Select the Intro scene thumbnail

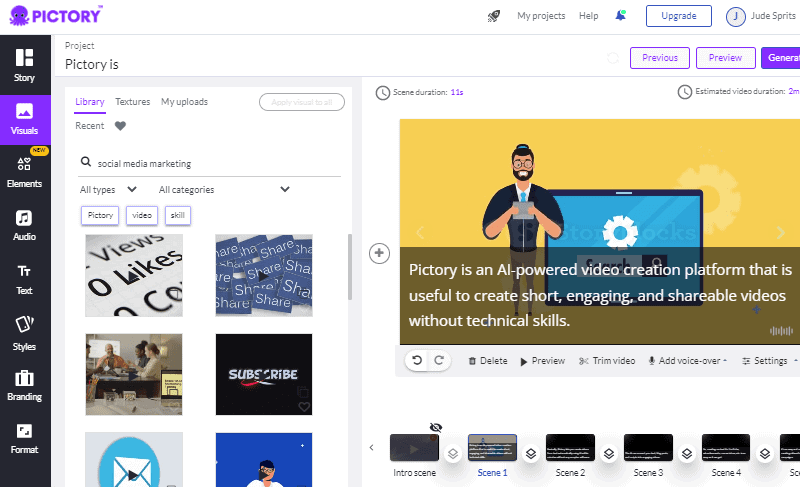click(414, 448)
